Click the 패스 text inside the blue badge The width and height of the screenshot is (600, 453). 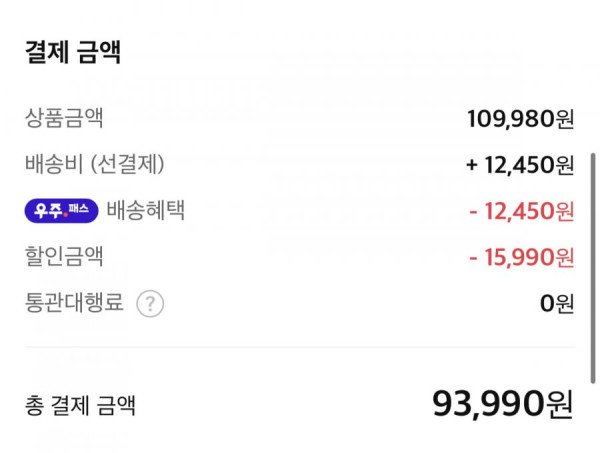click(x=78, y=209)
